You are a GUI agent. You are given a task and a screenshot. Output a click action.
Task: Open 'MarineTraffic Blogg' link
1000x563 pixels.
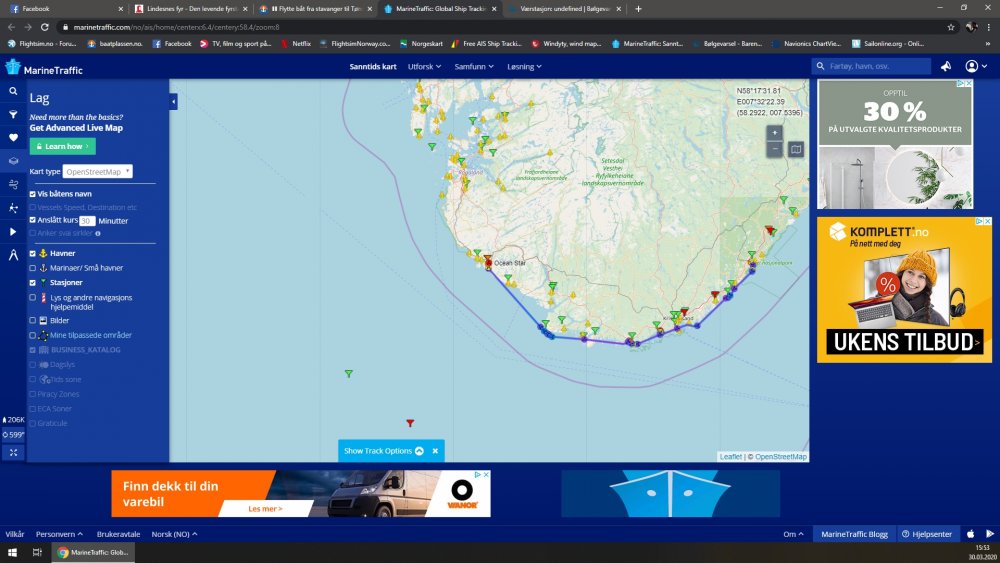tap(854, 534)
